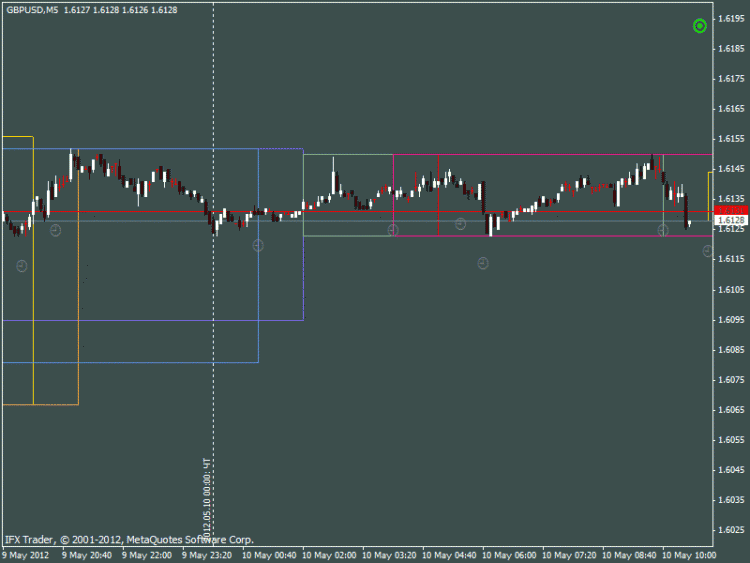Image resolution: width=750 pixels, height=563 pixels.
Task: Select the clock marker beneath the pink rectangle
Action: (483, 263)
